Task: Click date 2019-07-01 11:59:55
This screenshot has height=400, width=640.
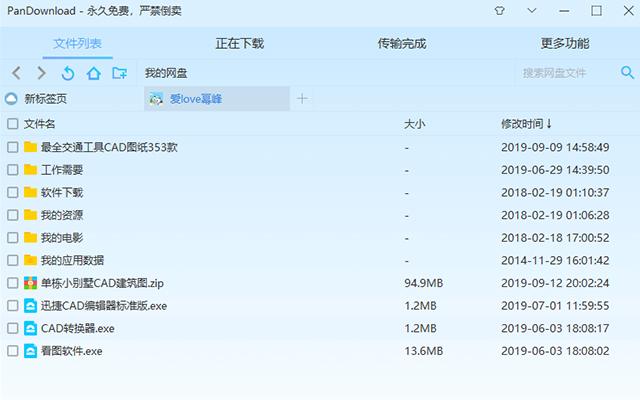Action: coord(555,305)
